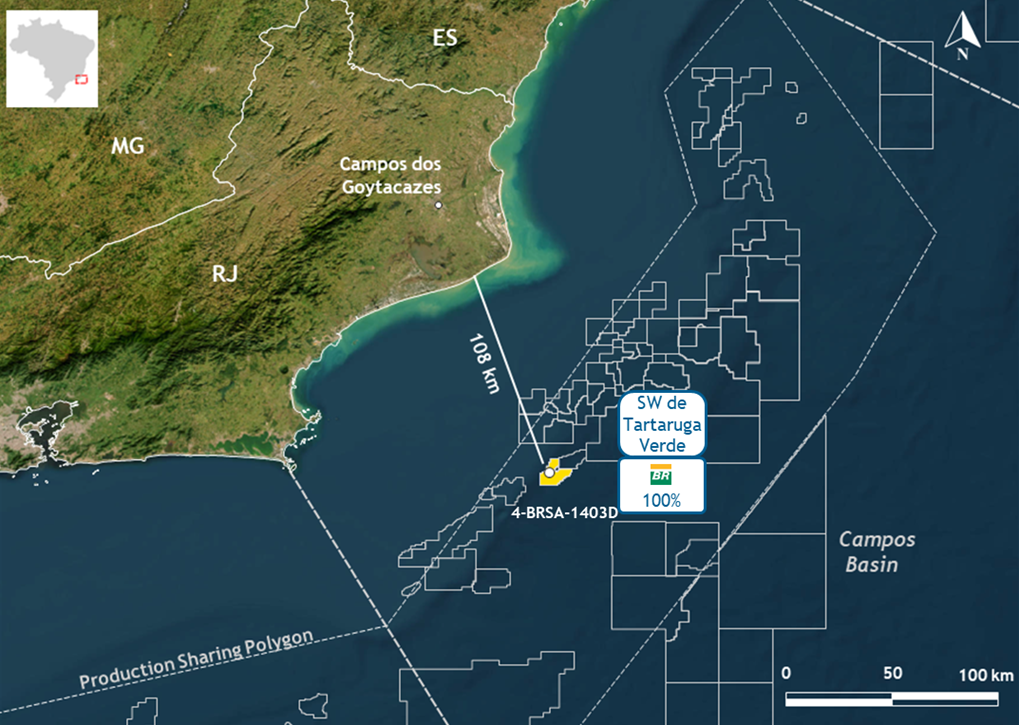Select the MG state label
Image resolution: width=1019 pixels, height=725 pixels.
pyautogui.click(x=127, y=146)
